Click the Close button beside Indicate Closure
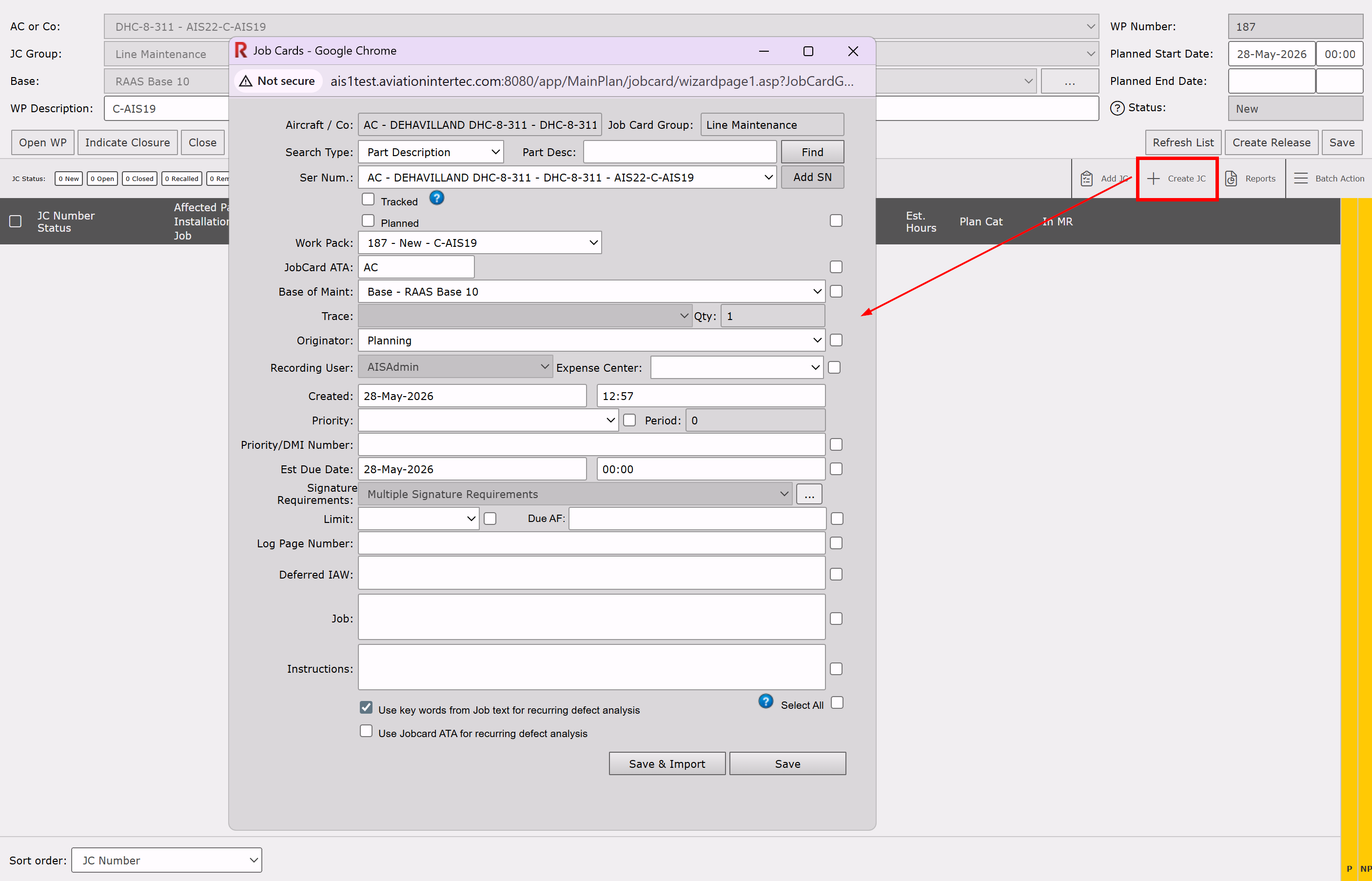The width and height of the screenshot is (1372, 881). (x=202, y=142)
